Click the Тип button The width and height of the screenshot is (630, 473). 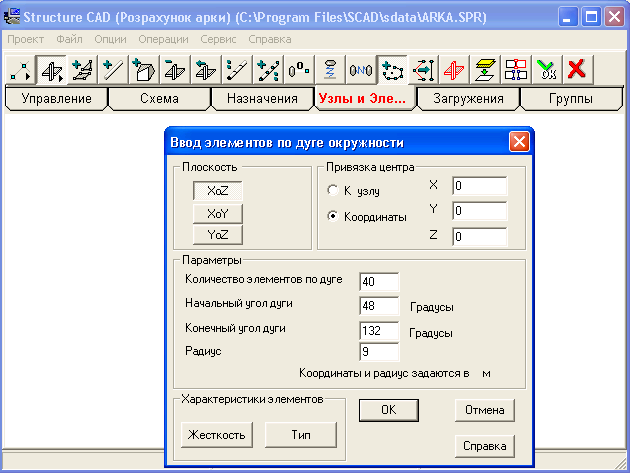pos(301,435)
